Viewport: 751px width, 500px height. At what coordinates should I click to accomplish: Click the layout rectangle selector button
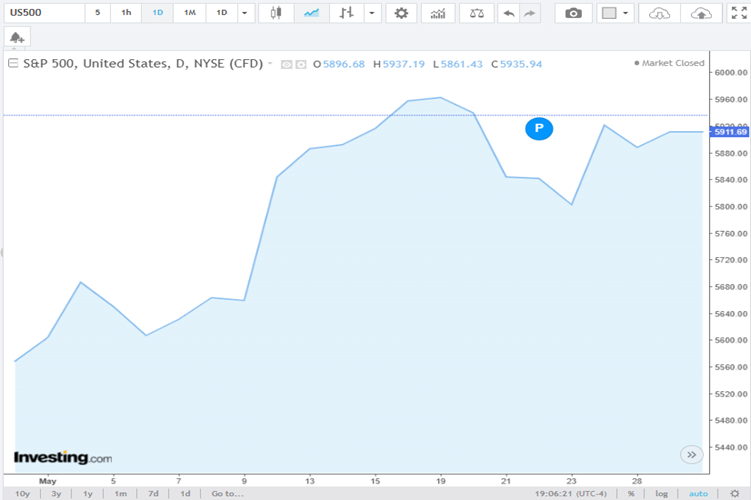pos(609,13)
